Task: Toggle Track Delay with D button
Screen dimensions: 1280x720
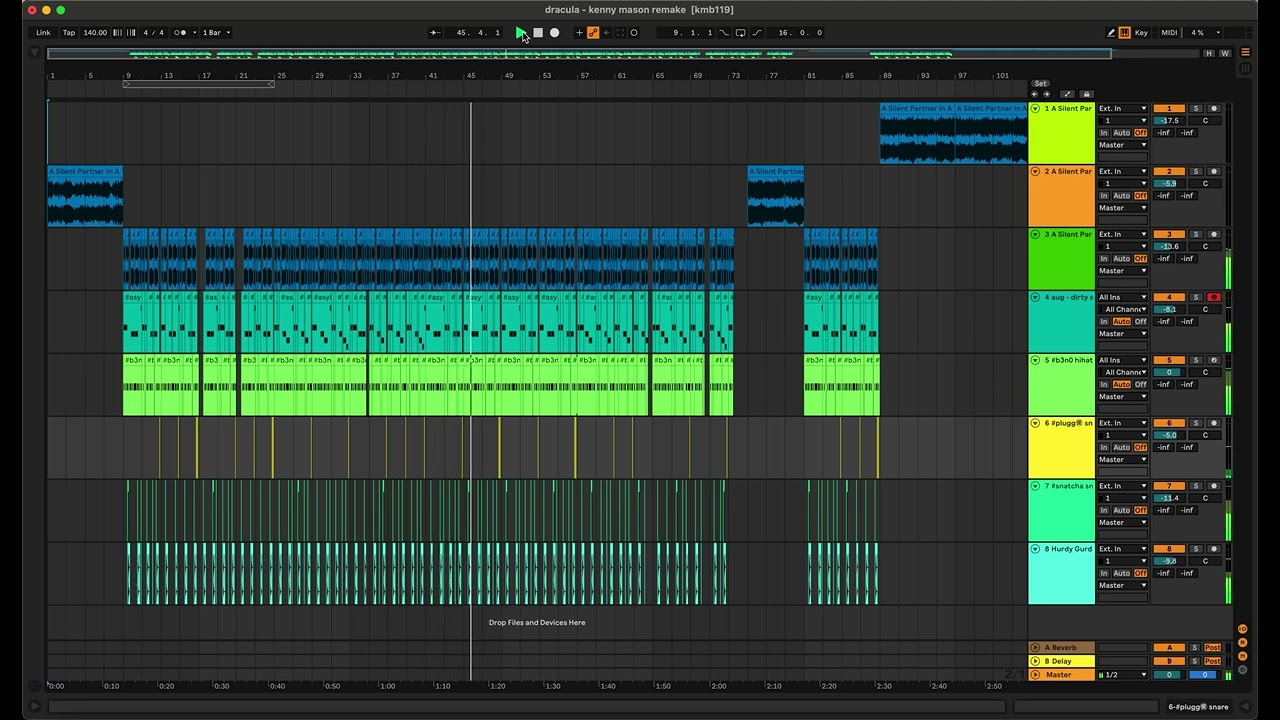Action: click(1243, 670)
